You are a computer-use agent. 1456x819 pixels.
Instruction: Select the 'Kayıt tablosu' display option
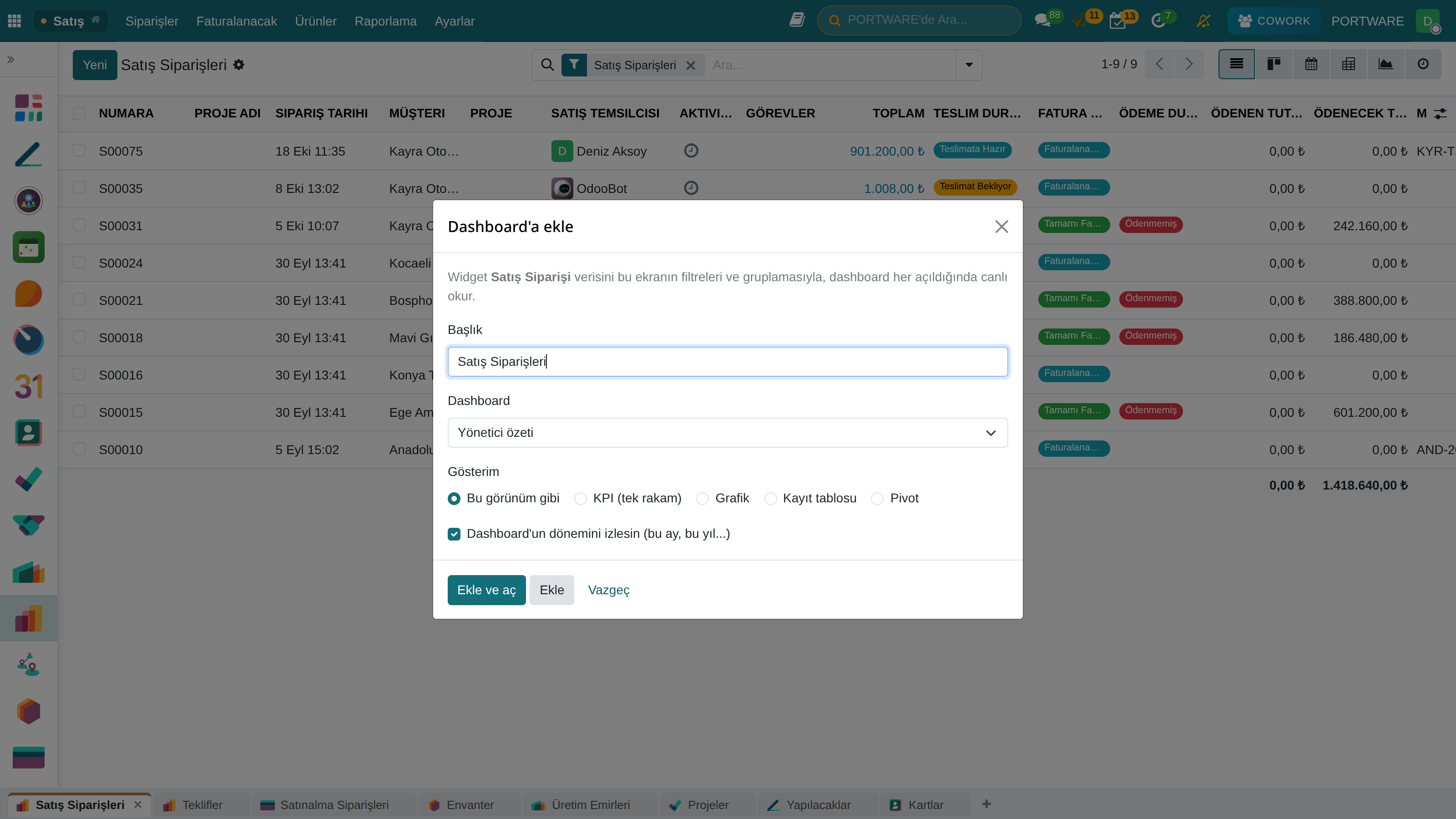click(770, 499)
